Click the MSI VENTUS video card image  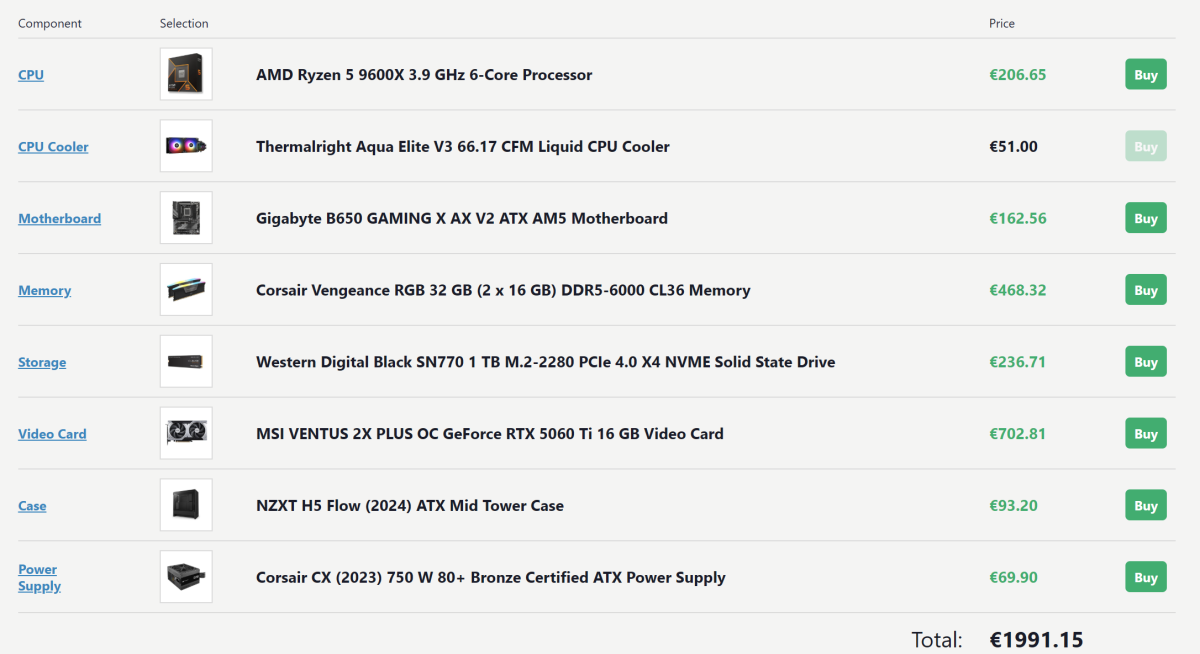click(x=186, y=434)
